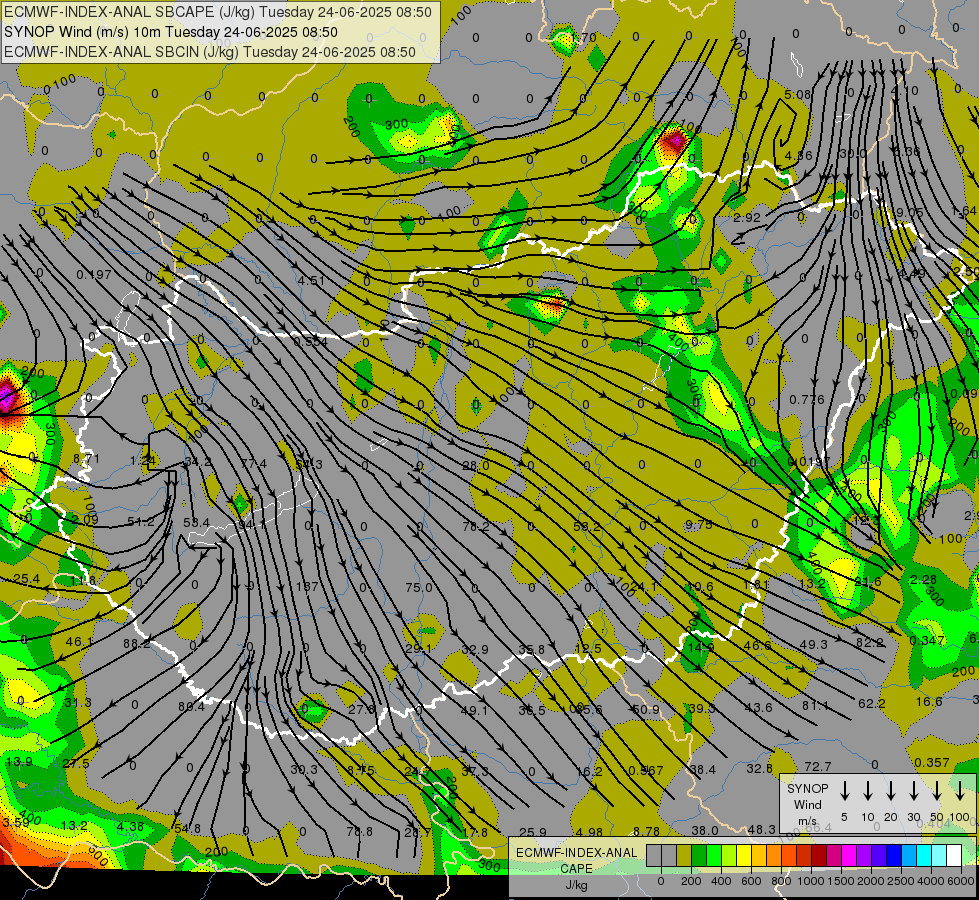Click the map value 54.8
Viewport: 979px width, 900px height.
click(x=187, y=828)
